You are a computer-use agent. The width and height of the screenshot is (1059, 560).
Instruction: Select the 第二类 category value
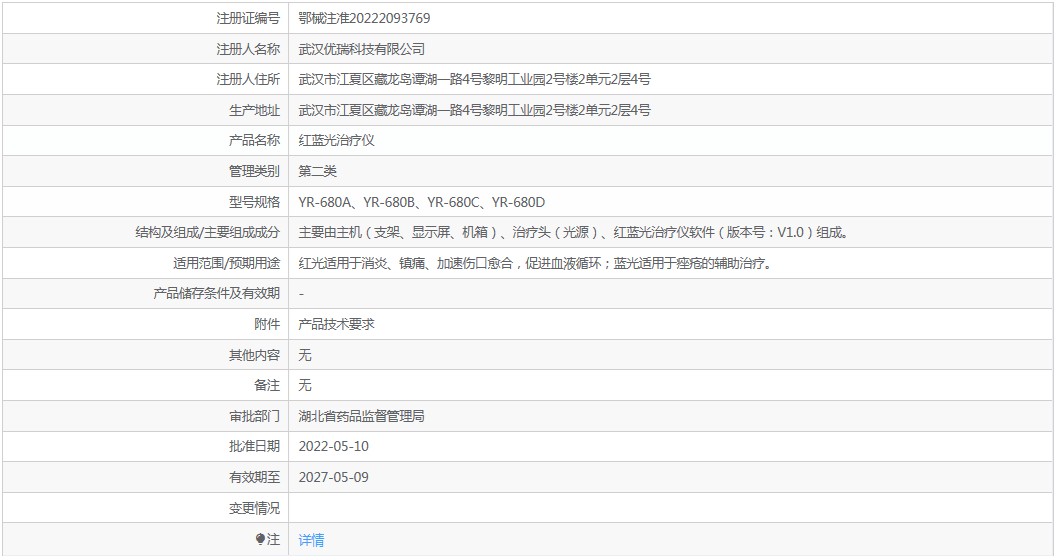point(317,172)
